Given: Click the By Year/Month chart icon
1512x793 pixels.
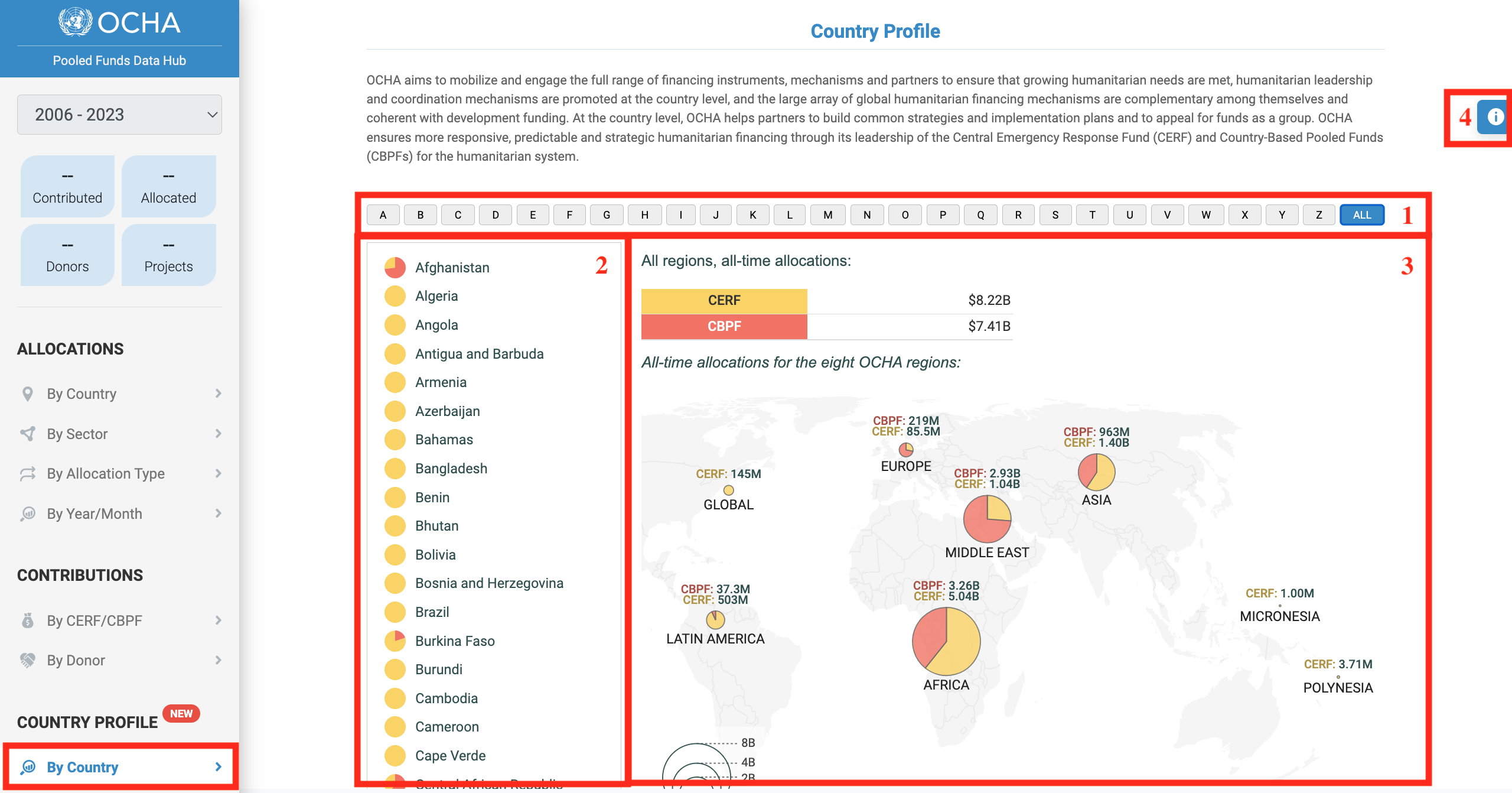Looking at the screenshot, I should tap(27, 513).
